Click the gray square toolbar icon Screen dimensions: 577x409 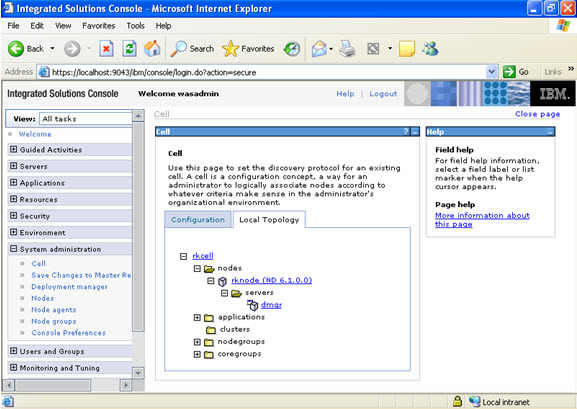[373, 49]
